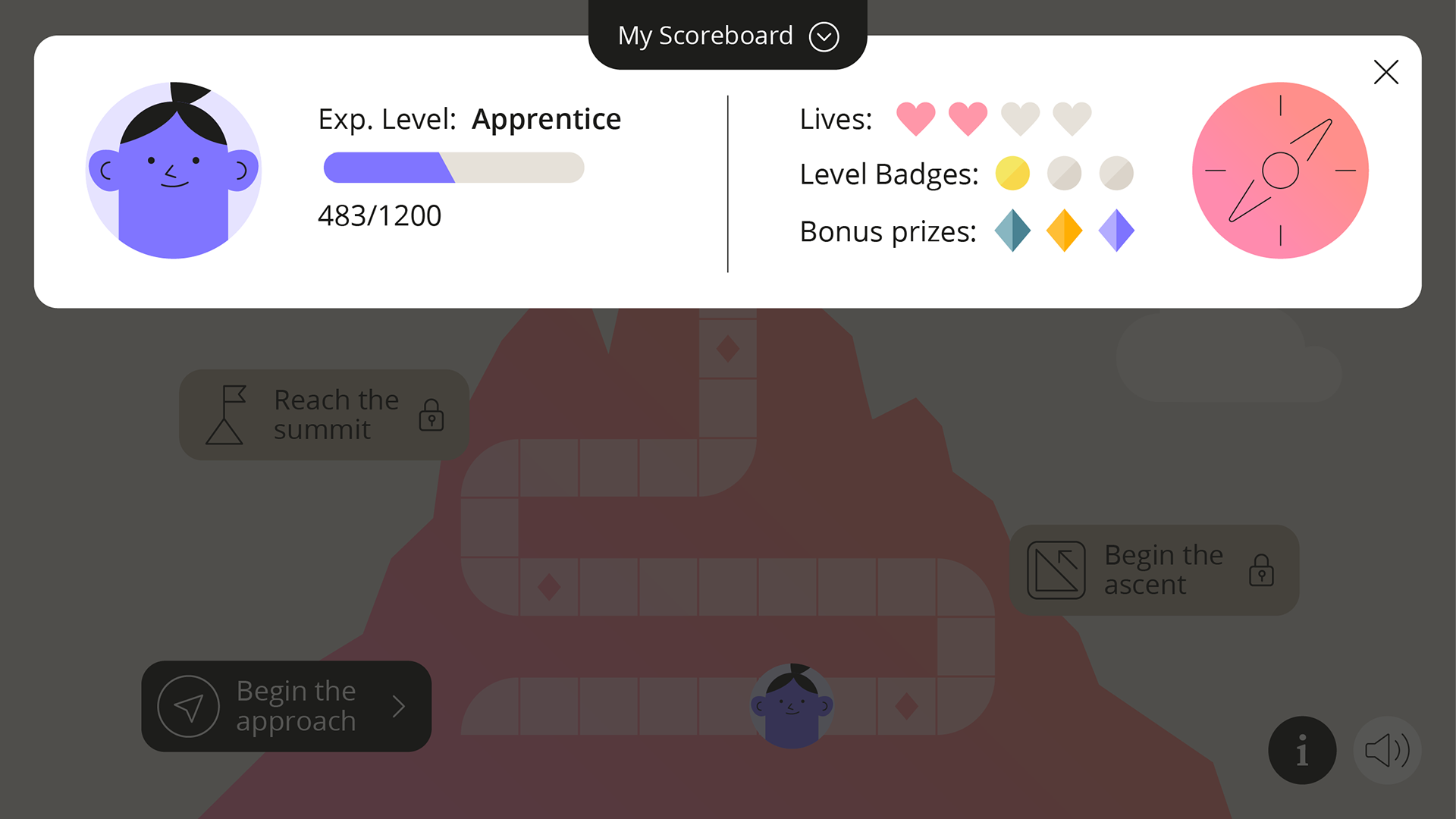Image resolution: width=1456 pixels, height=819 pixels.
Task: Close the scoreboard panel with X
Action: (x=1385, y=72)
